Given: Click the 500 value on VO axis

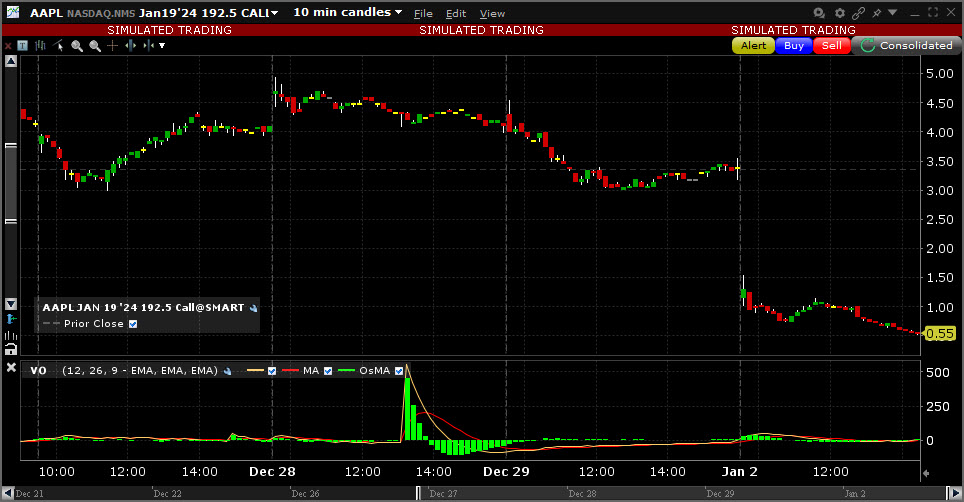Looking at the screenshot, I should (938, 373).
